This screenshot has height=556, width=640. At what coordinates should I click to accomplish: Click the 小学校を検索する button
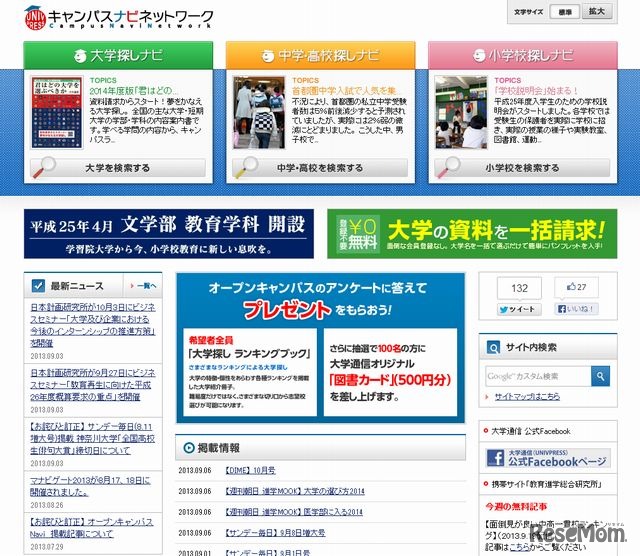(522, 168)
